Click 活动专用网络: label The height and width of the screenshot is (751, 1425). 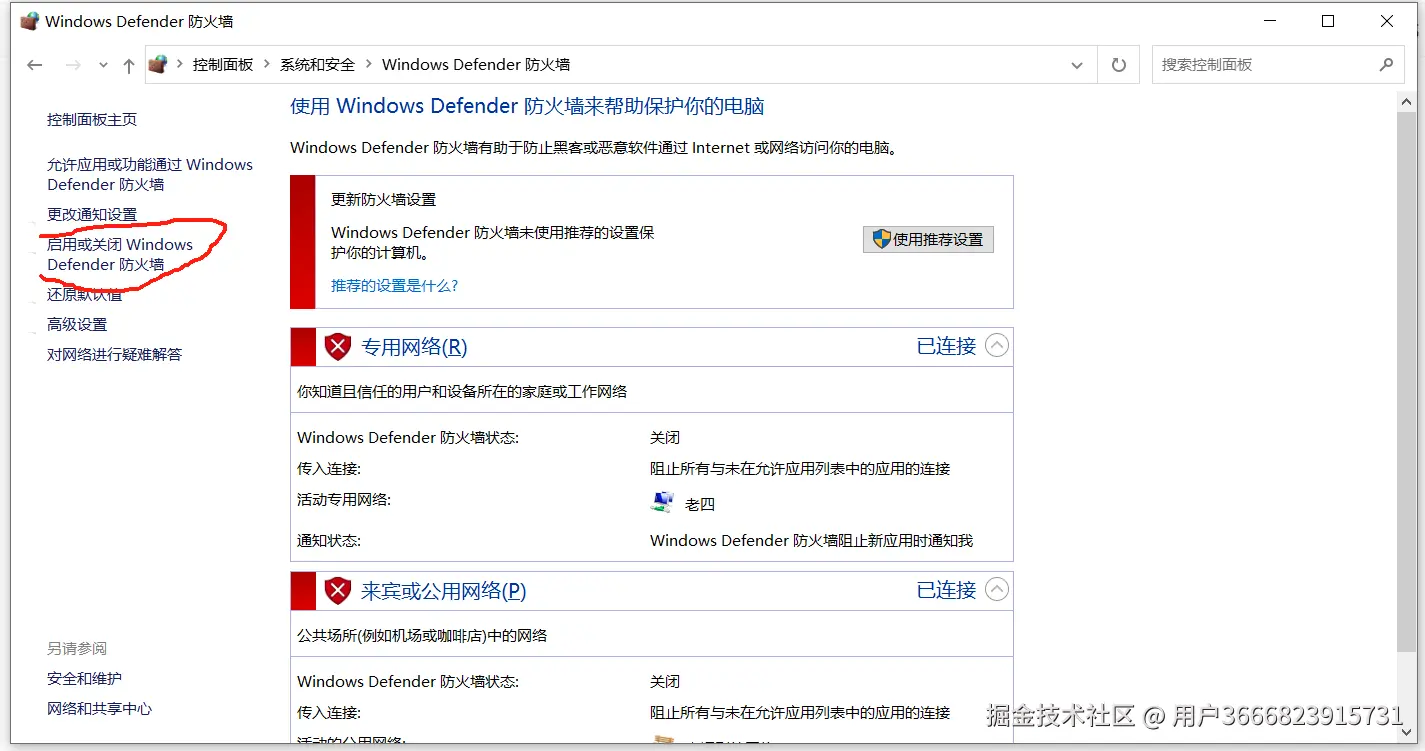click(x=344, y=499)
